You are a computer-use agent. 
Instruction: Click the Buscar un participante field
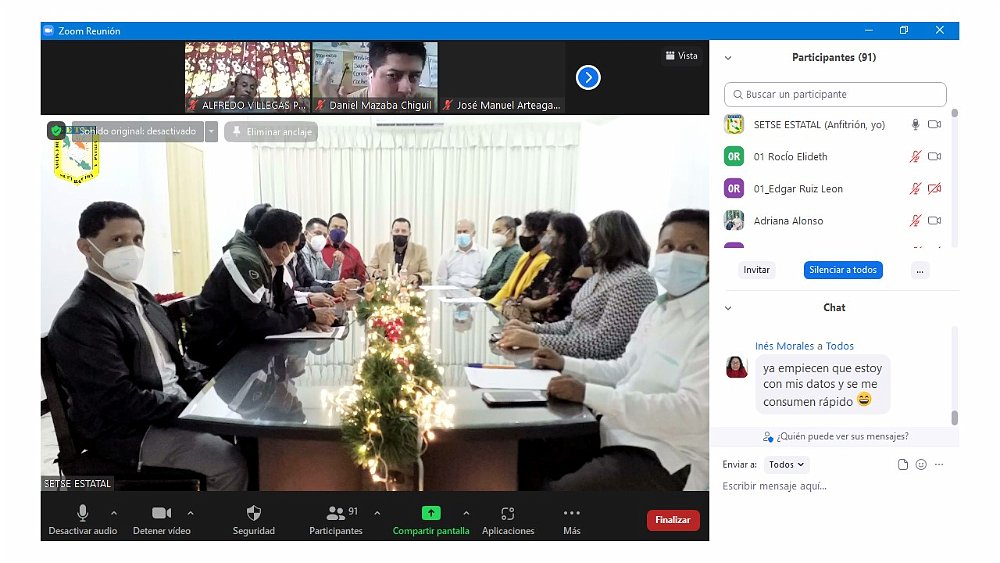pyautogui.click(x=835, y=95)
